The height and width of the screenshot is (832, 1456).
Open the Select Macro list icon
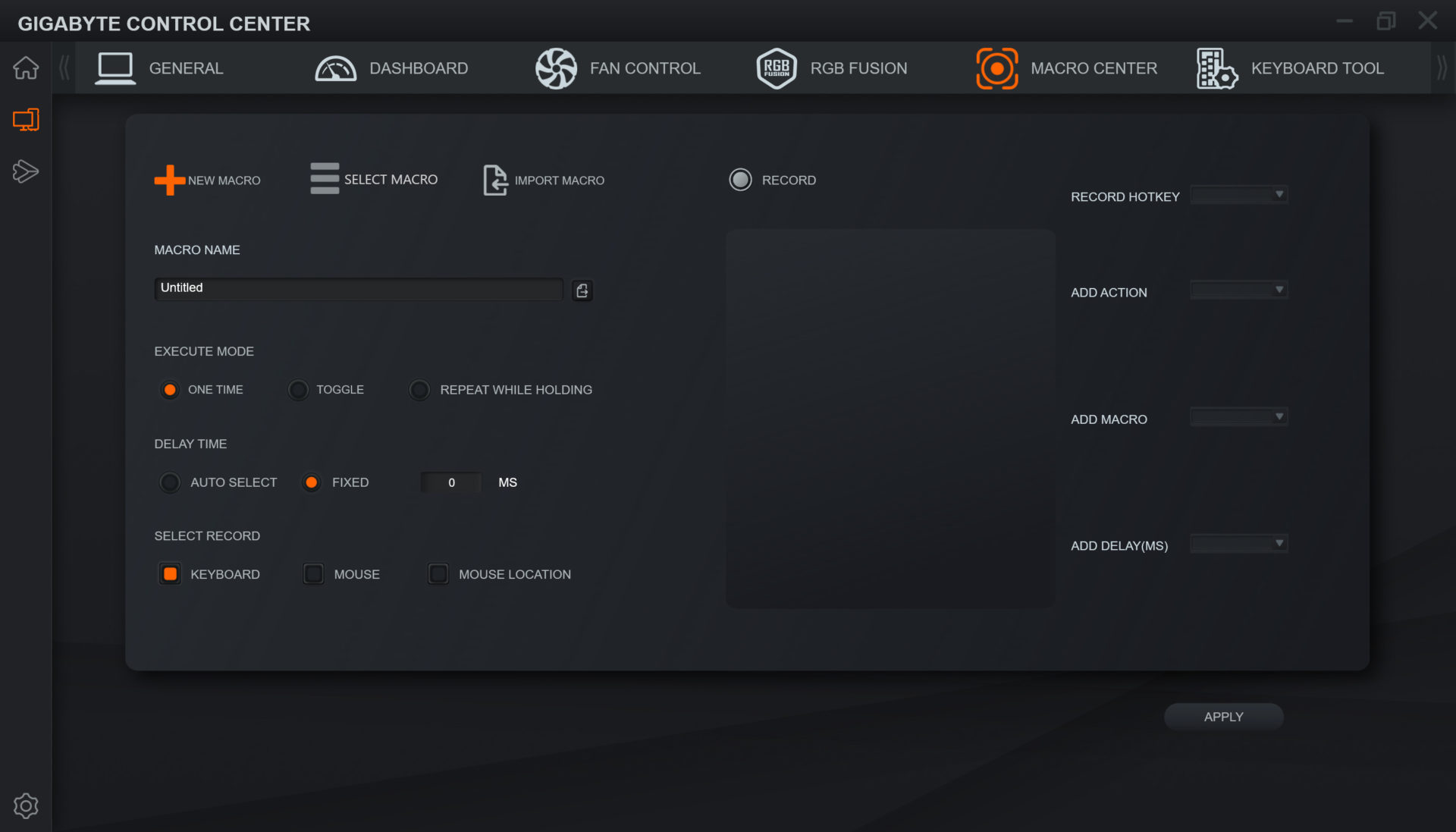[325, 179]
